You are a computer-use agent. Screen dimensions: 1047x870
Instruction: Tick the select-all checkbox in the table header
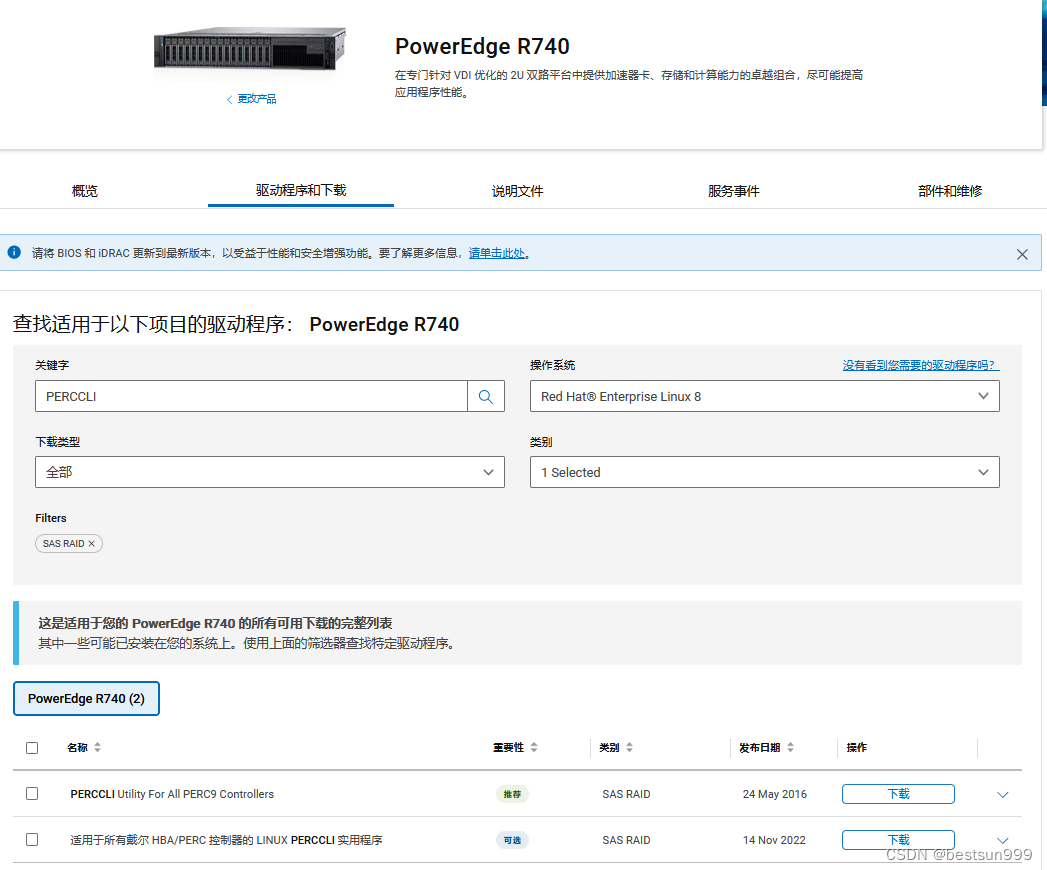pos(32,748)
